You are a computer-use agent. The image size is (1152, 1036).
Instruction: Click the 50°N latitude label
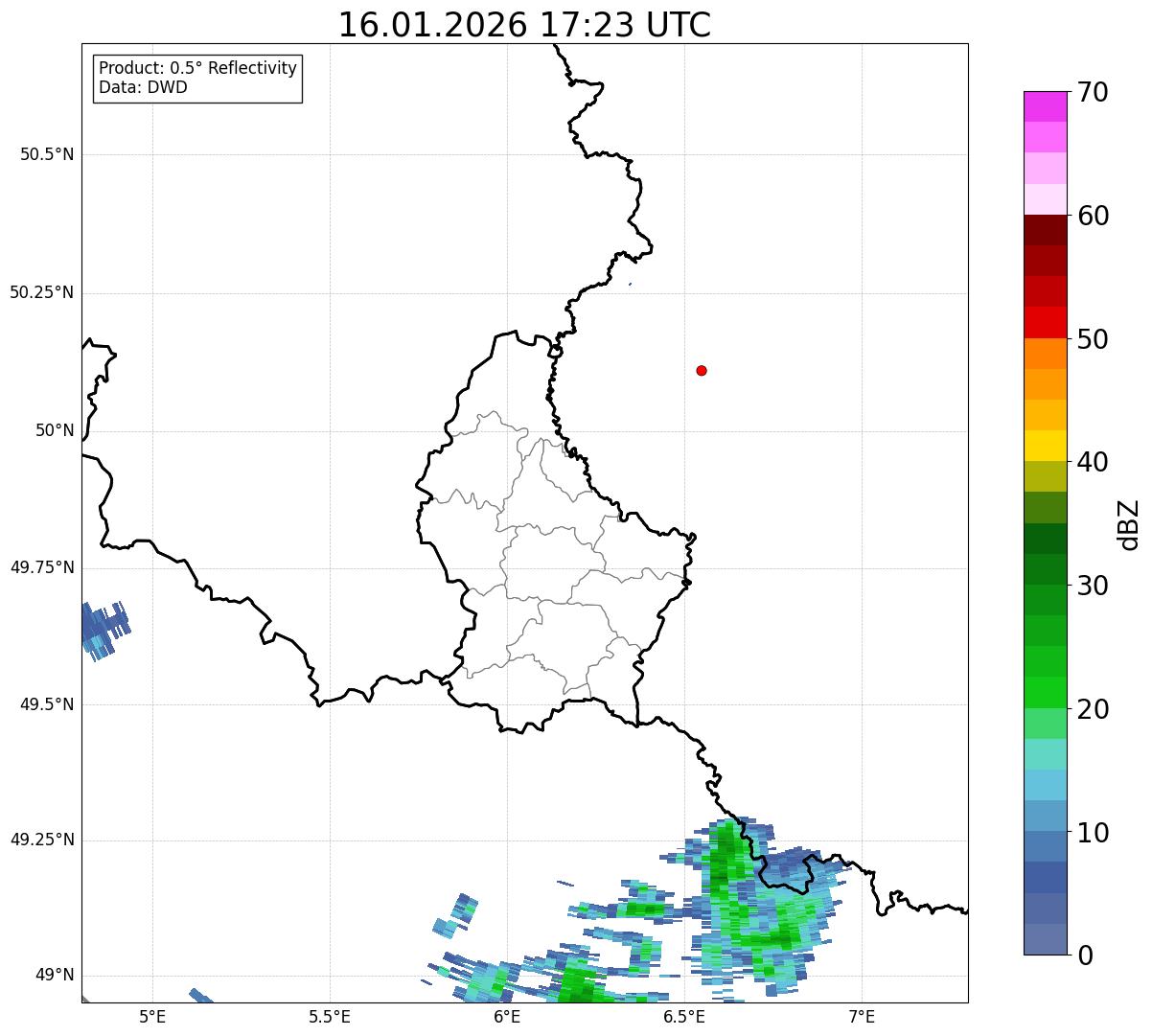(55, 430)
